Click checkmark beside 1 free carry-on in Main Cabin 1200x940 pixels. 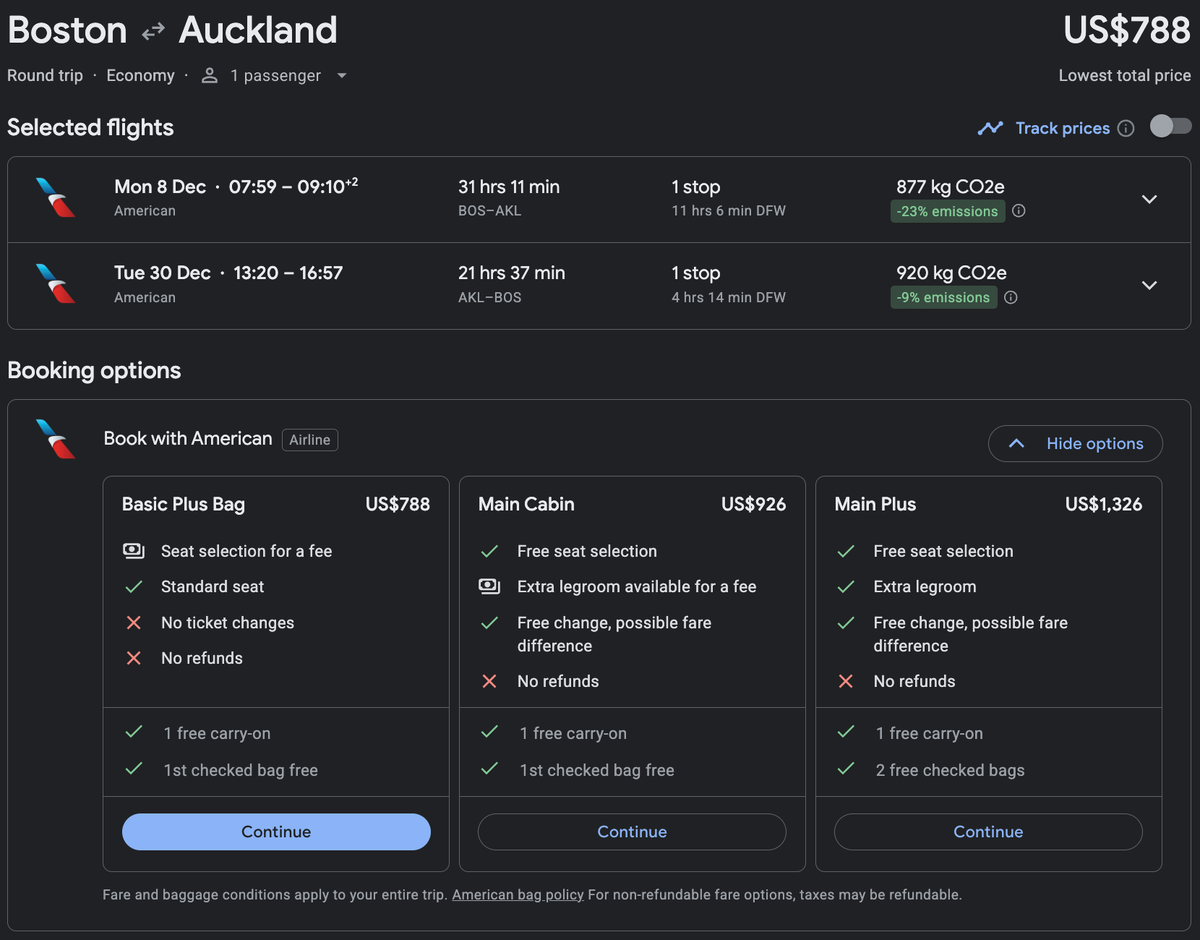(x=489, y=732)
